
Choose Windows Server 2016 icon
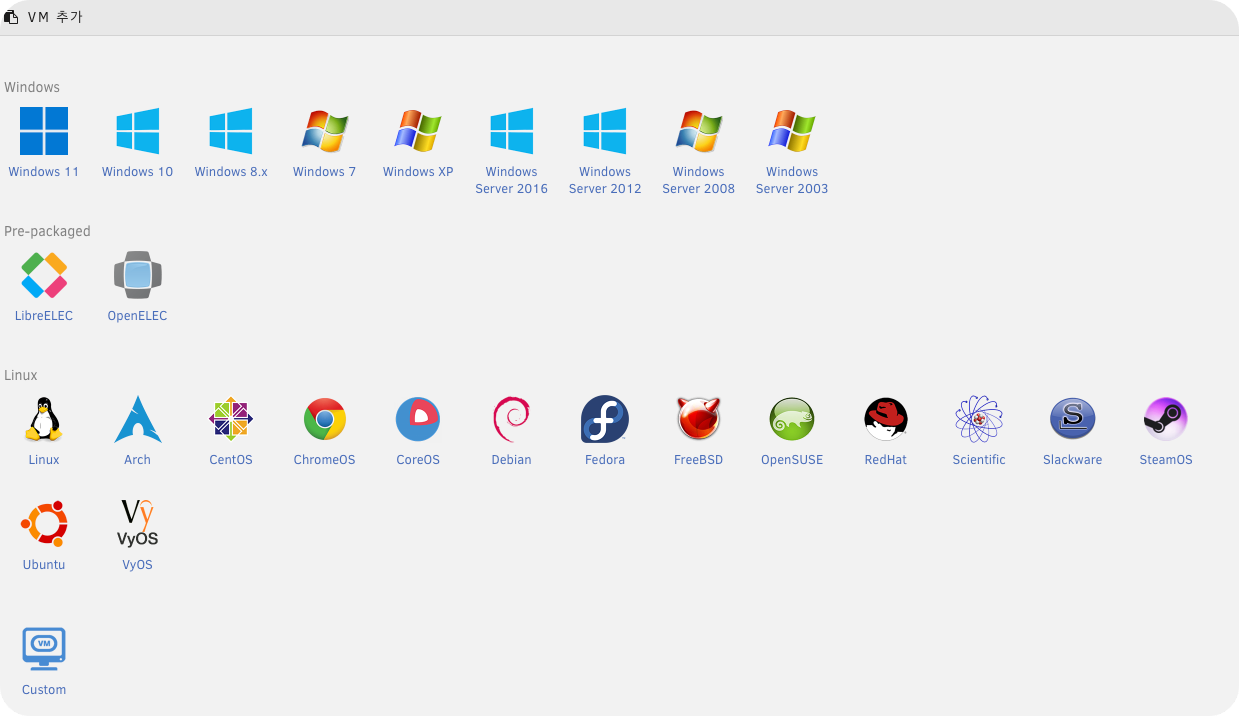pyautogui.click(x=511, y=131)
